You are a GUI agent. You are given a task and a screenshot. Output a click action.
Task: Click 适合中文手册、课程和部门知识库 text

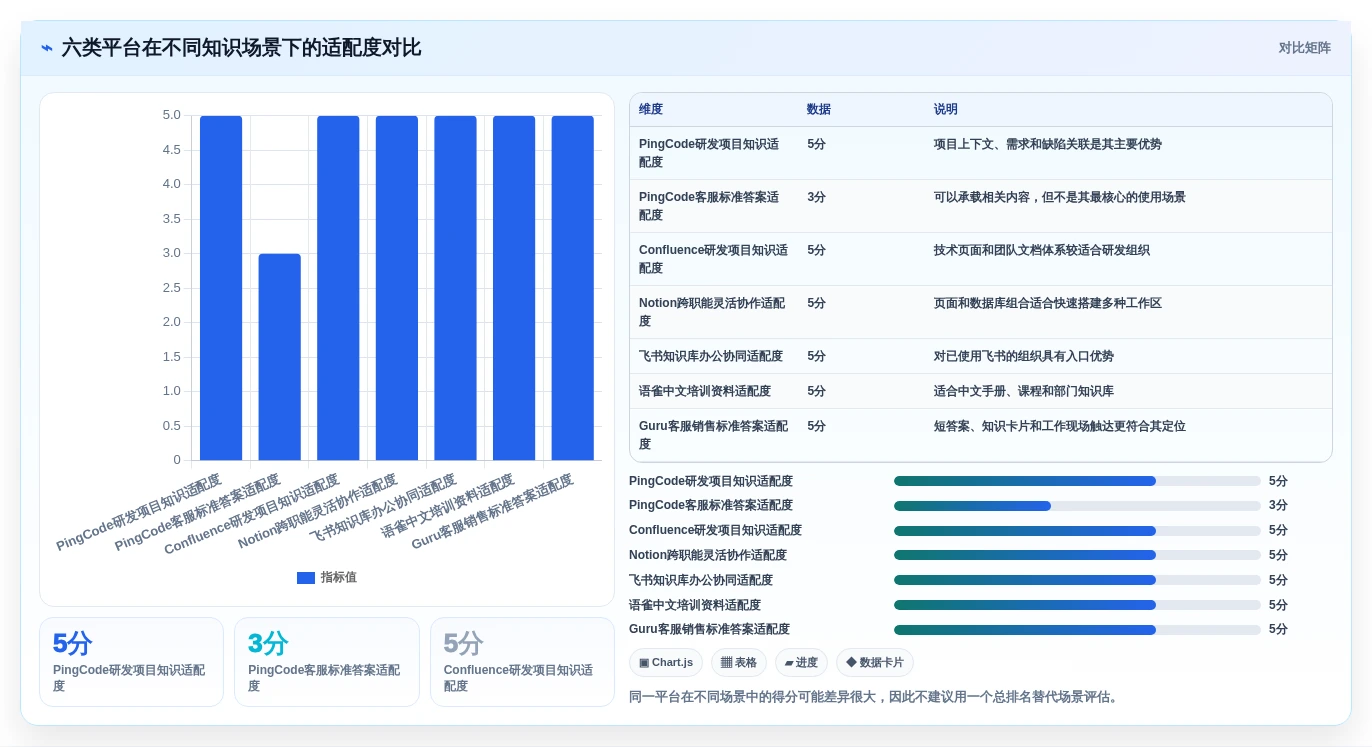pos(1024,391)
